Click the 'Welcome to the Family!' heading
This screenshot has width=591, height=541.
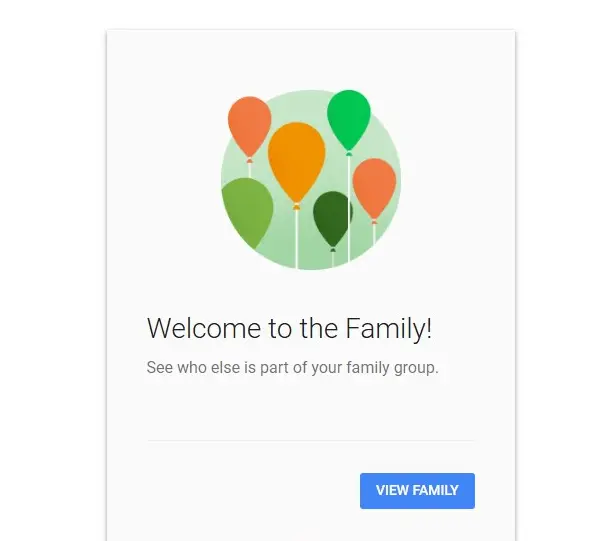[289, 328]
